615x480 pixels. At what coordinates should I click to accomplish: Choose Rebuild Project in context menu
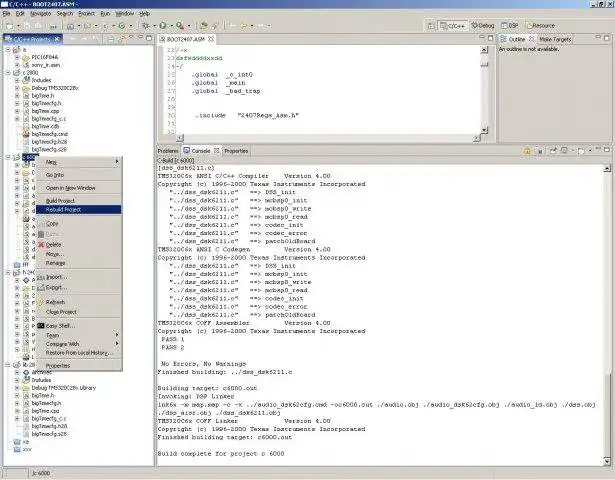tap(78, 210)
